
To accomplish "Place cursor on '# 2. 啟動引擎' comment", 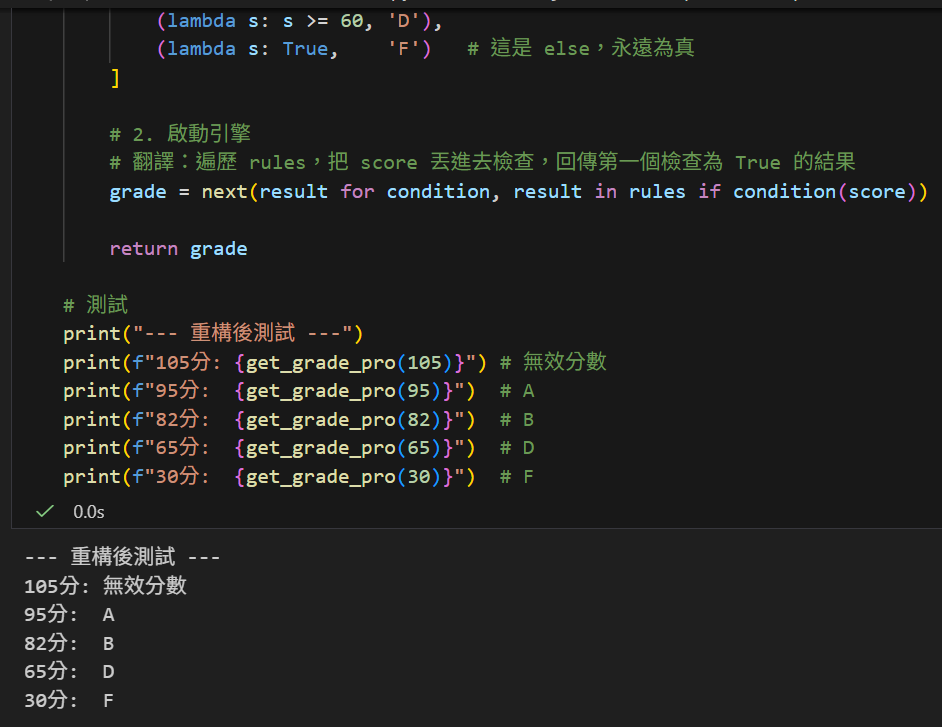I will tap(180, 134).
